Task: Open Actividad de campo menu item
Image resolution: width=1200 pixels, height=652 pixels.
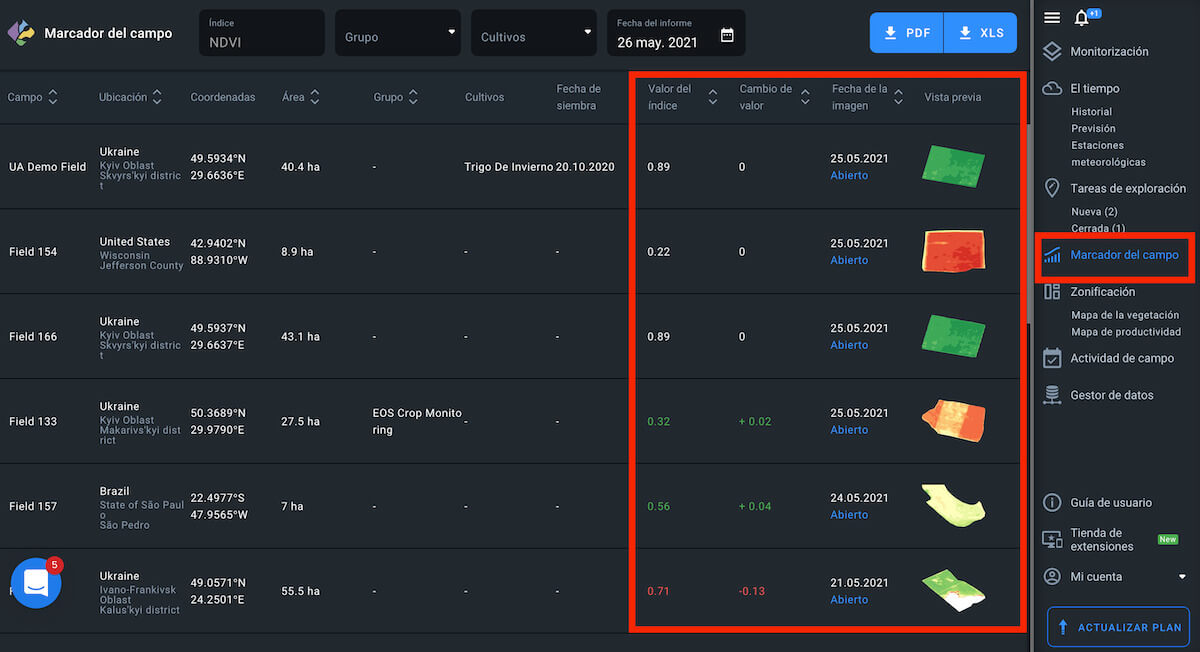Action: tap(1121, 358)
